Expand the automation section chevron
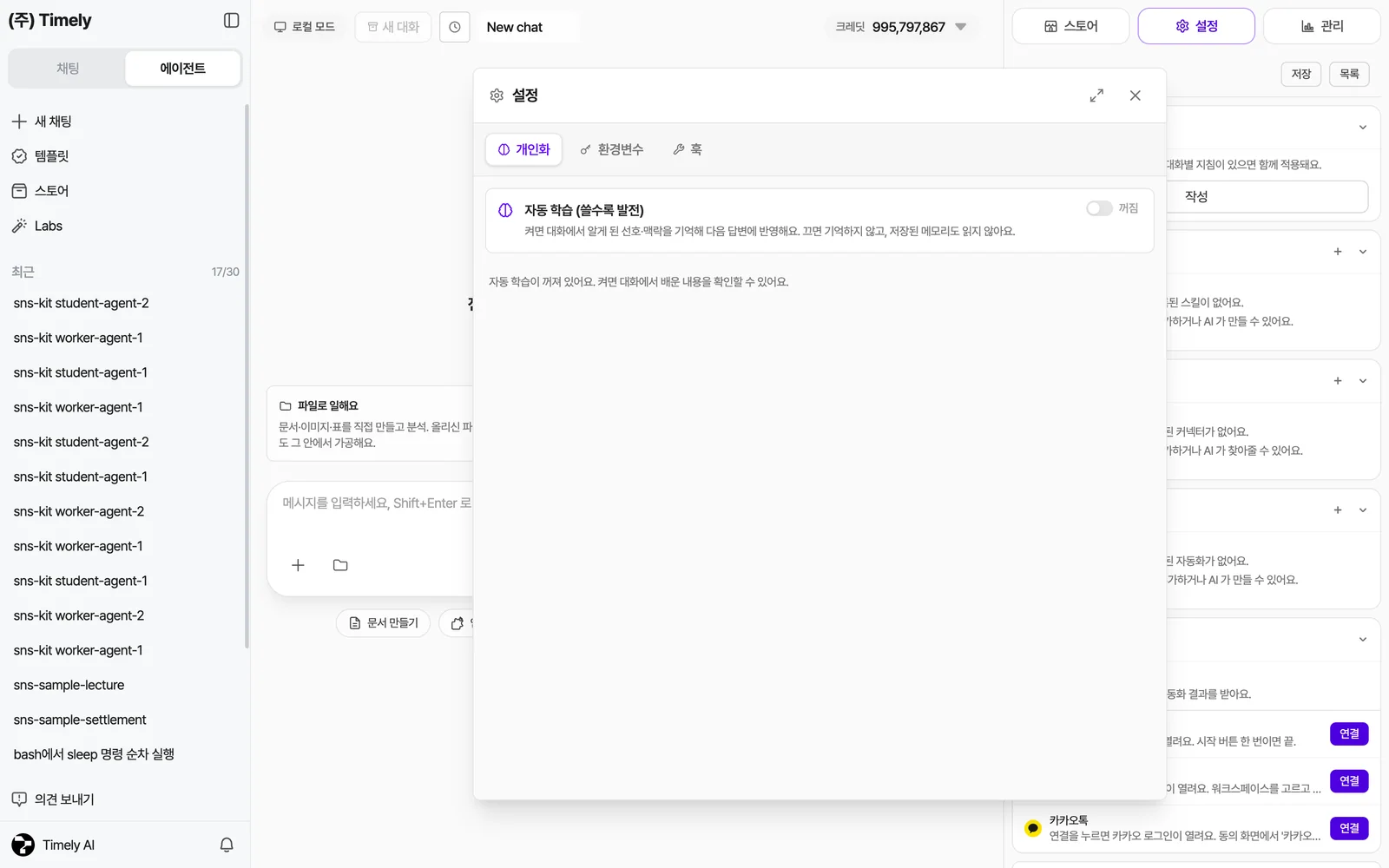Viewport: 1389px width, 868px height. (1363, 510)
